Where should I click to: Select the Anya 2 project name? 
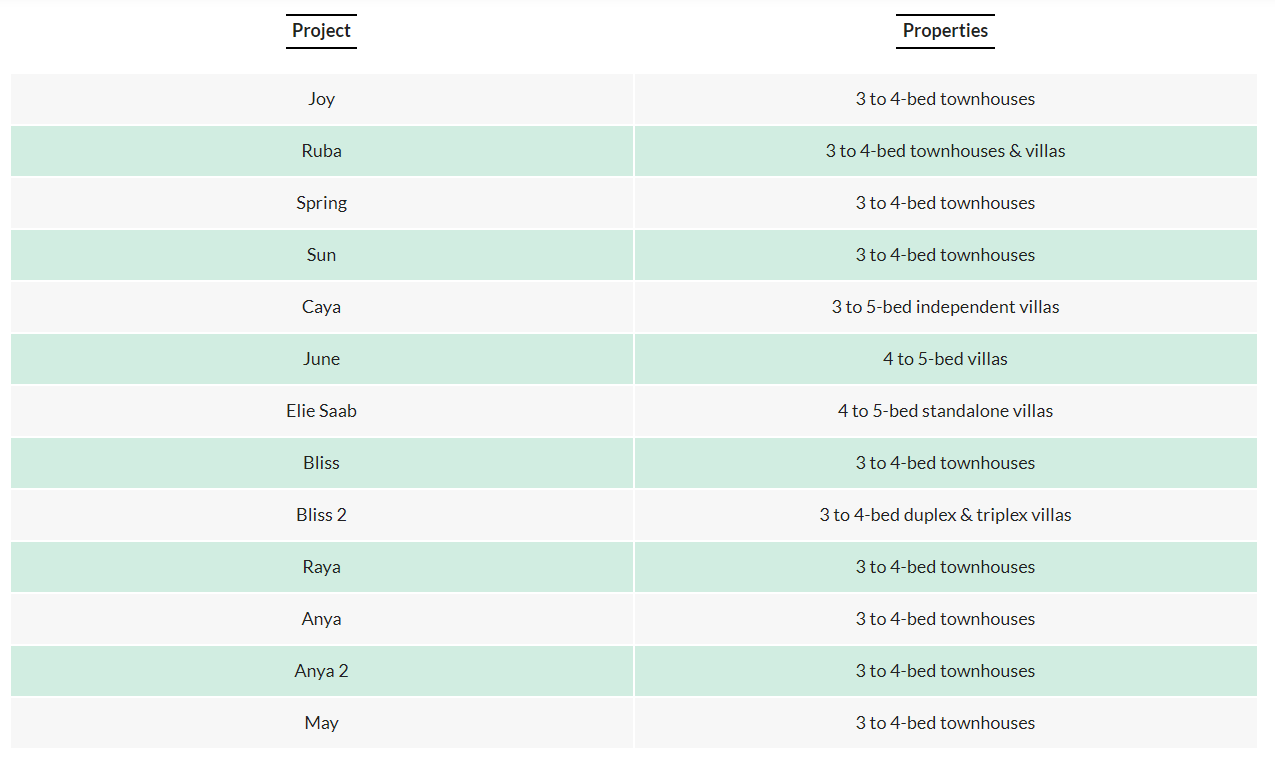[321, 671]
